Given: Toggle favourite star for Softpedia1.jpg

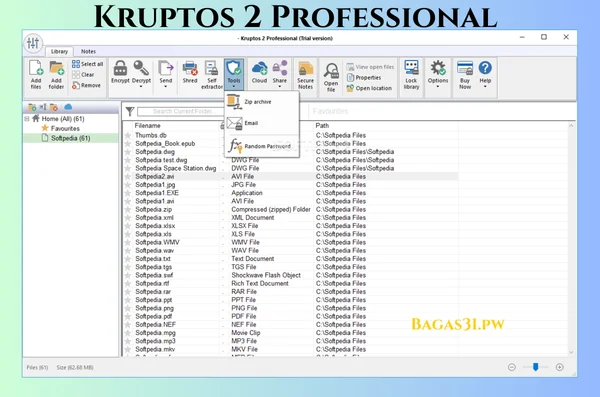Looking at the screenshot, I should (x=127, y=185).
